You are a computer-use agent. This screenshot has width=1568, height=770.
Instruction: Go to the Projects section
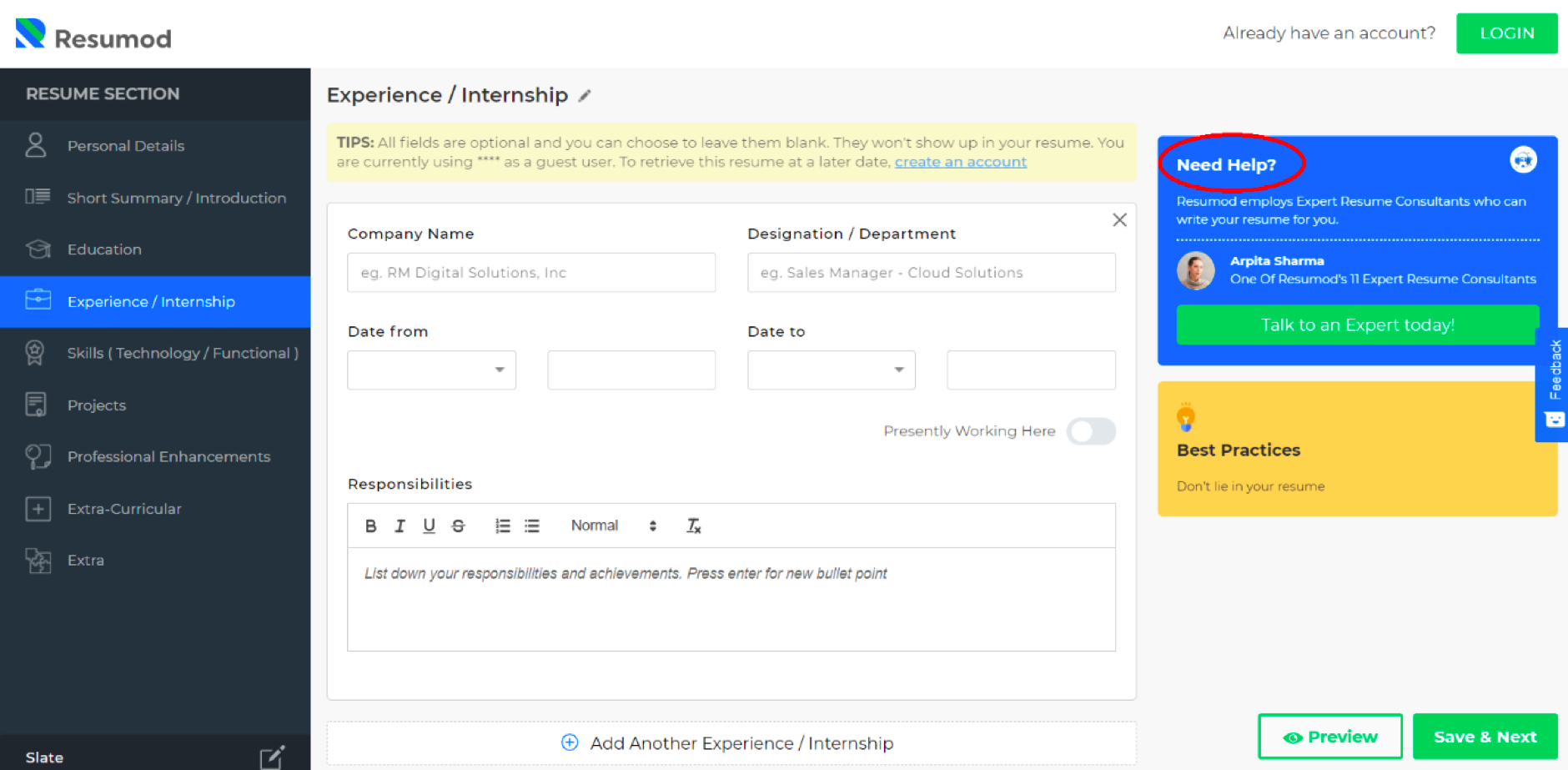(155, 405)
